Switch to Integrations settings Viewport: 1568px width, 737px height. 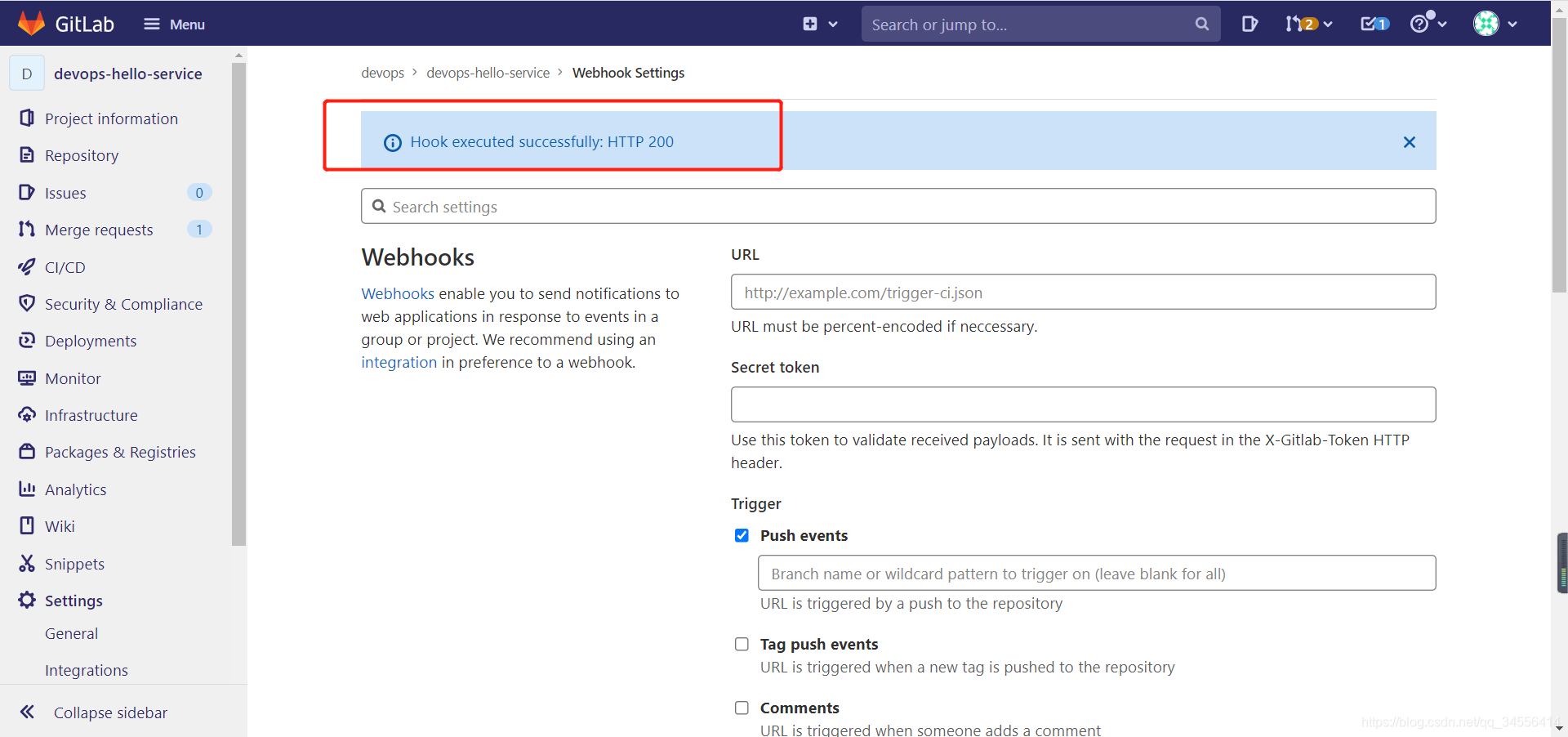(x=87, y=669)
